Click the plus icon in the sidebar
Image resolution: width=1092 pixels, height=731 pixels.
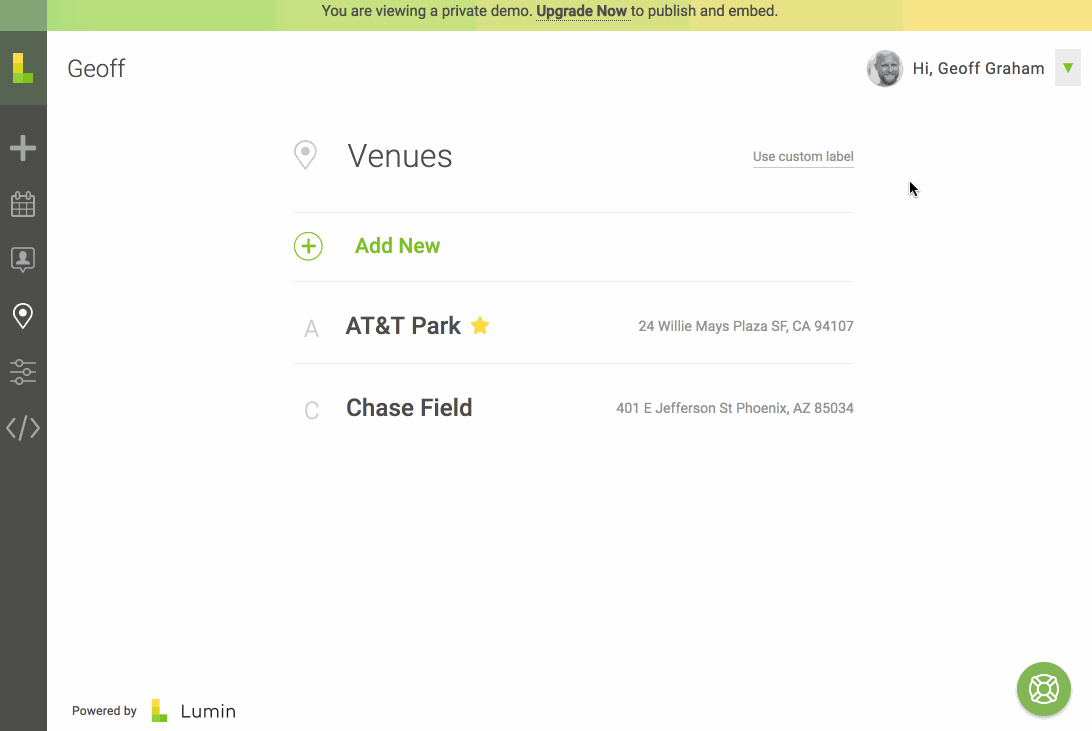23,148
